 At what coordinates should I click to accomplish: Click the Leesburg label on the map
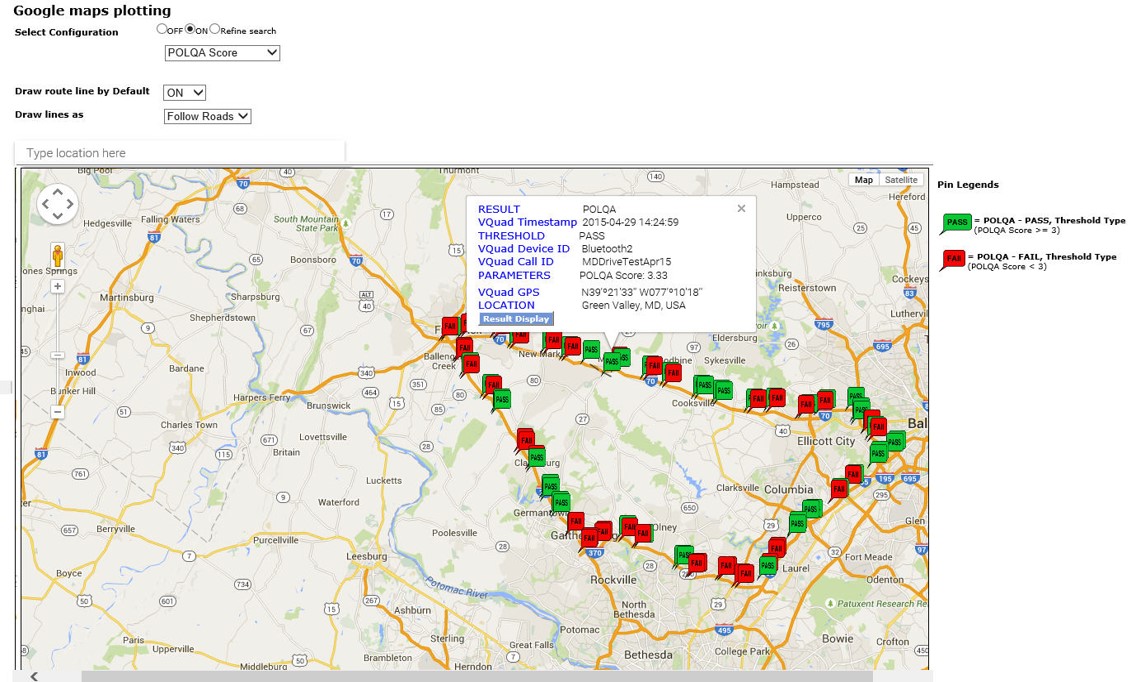point(367,557)
